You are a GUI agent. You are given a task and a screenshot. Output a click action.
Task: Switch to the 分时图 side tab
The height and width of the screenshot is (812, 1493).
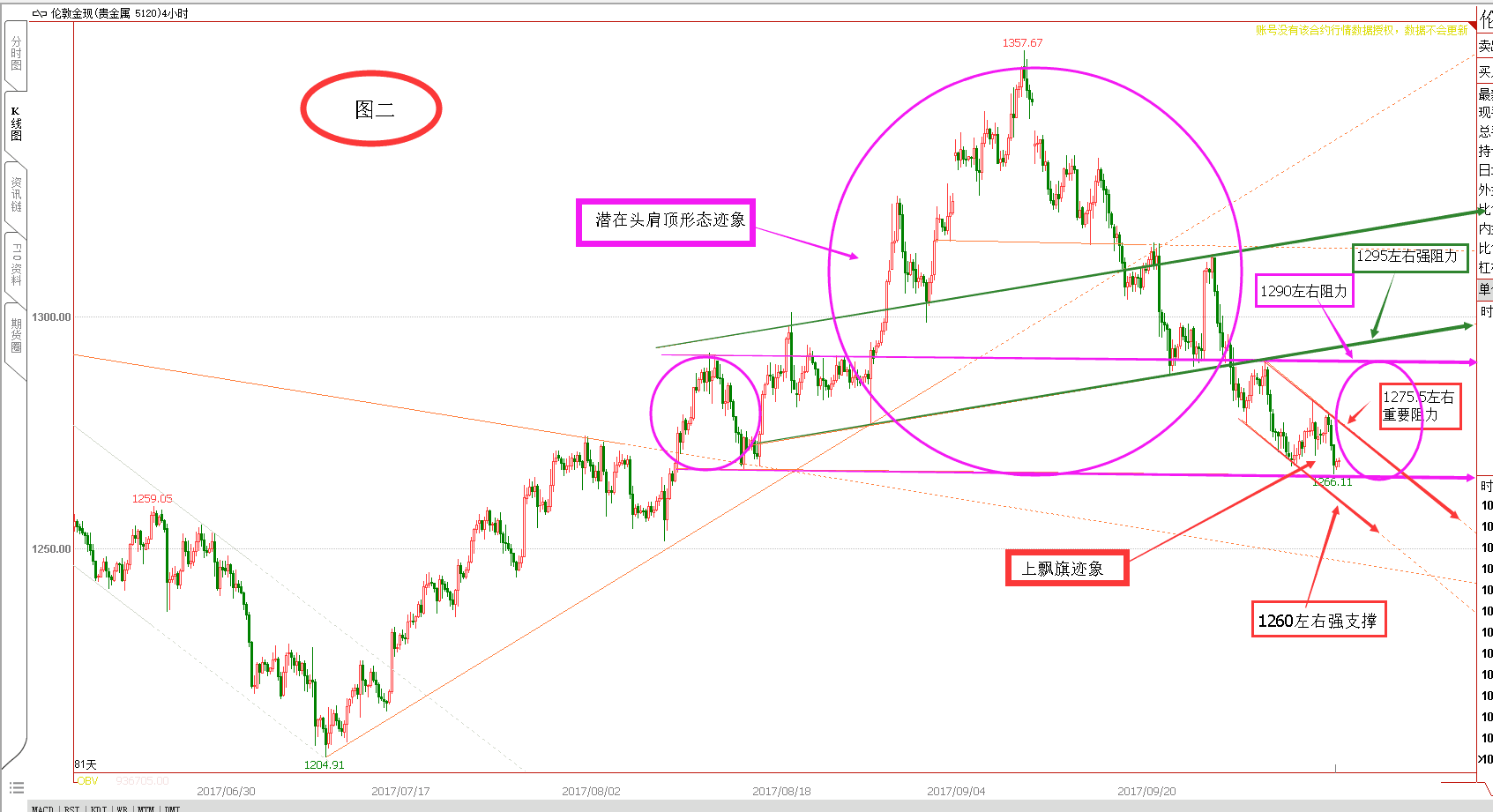tap(16, 54)
